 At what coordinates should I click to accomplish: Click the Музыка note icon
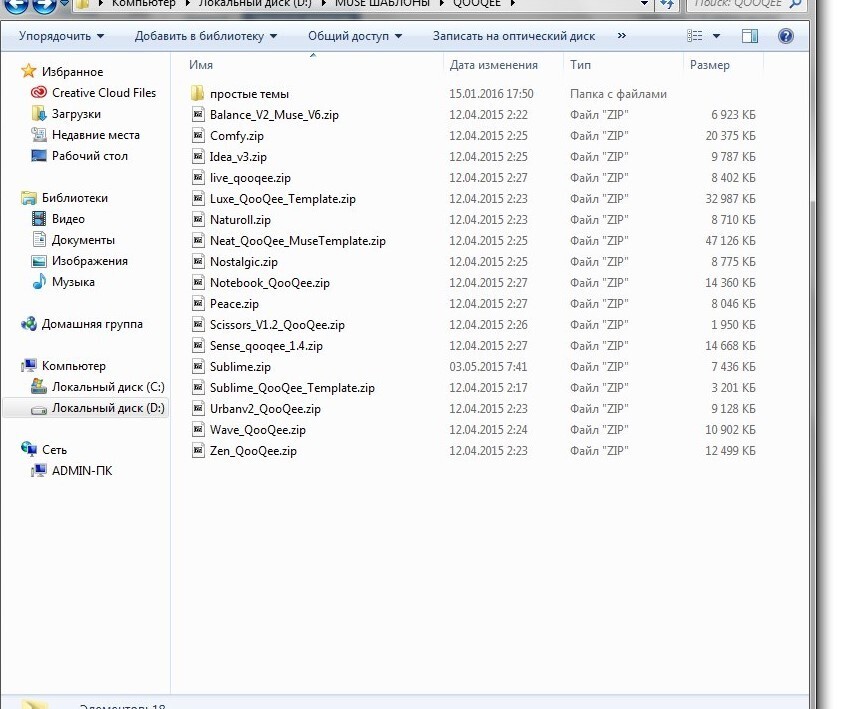point(39,282)
